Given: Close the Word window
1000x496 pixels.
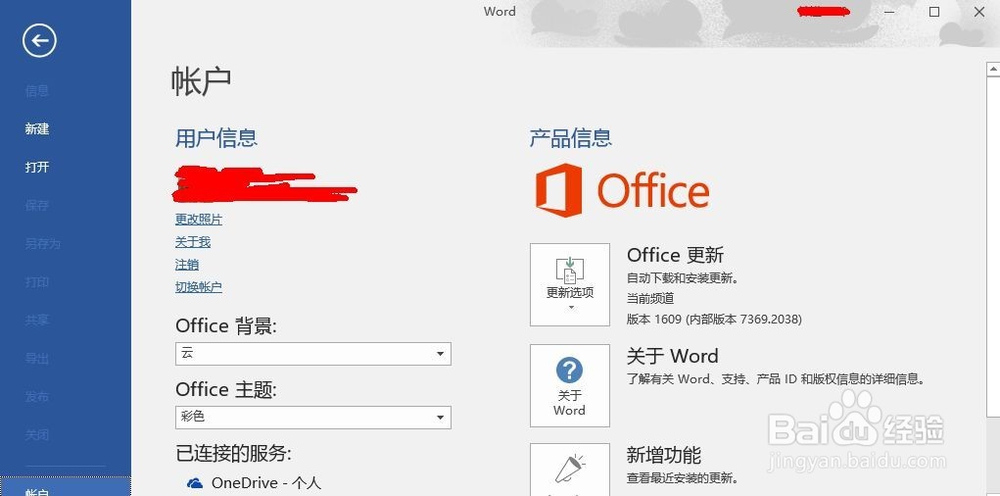Looking at the screenshot, I should (979, 11).
